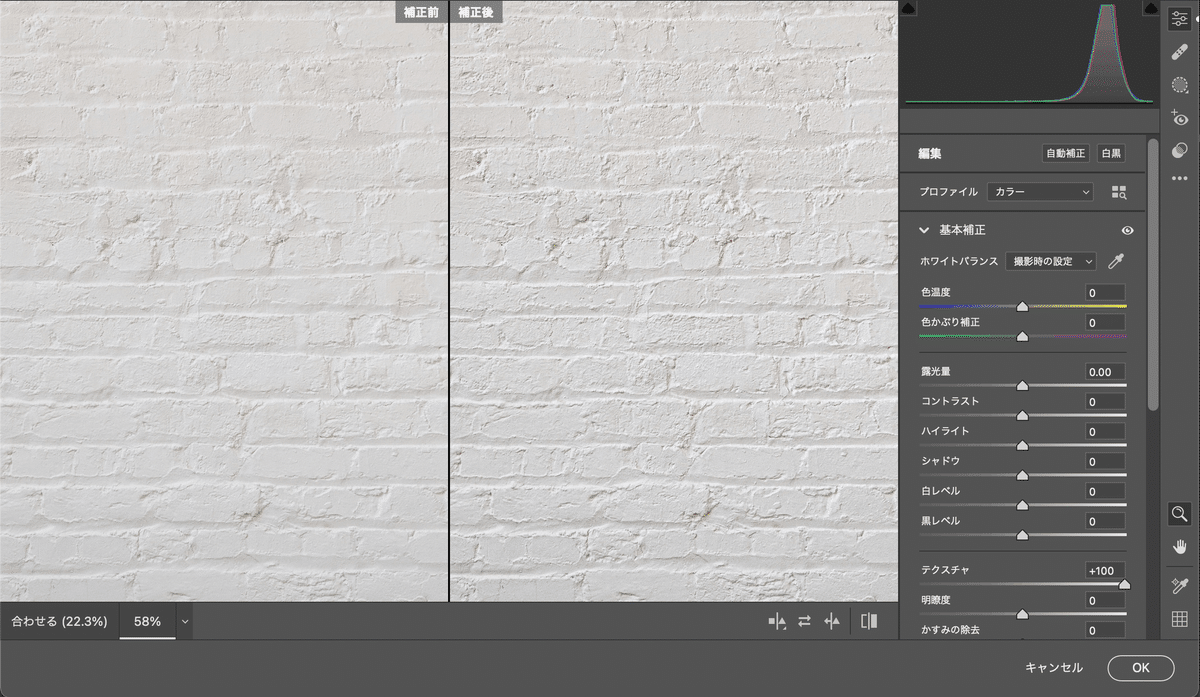Click the 色温度 value field
Image resolution: width=1200 pixels, height=697 pixels.
[1105, 292]
